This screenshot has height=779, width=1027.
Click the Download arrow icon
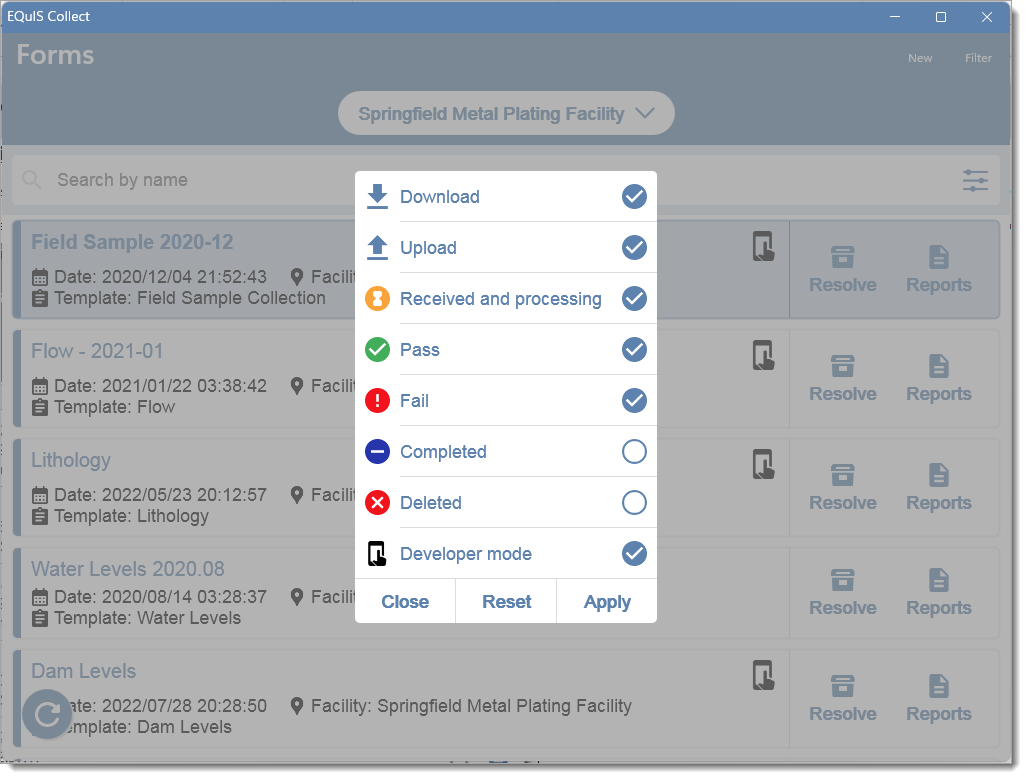377,197
